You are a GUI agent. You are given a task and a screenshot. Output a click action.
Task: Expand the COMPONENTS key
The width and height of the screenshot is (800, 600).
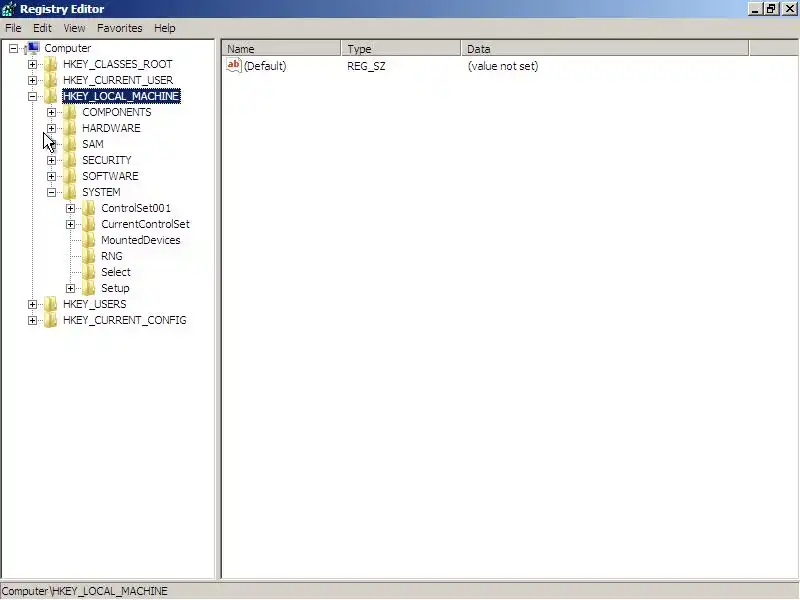[51, 112]
